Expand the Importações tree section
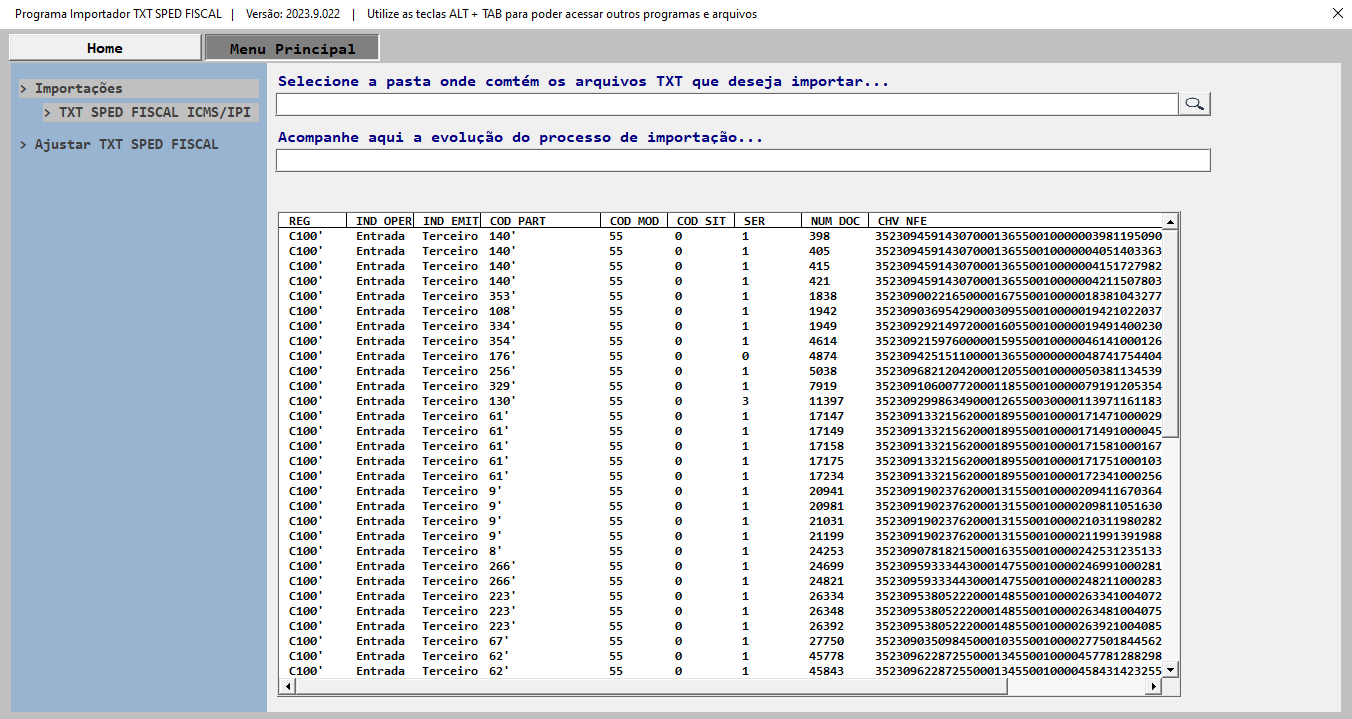Image resolution: width=1352 pixels, height=719 pixels. point(78,89)
